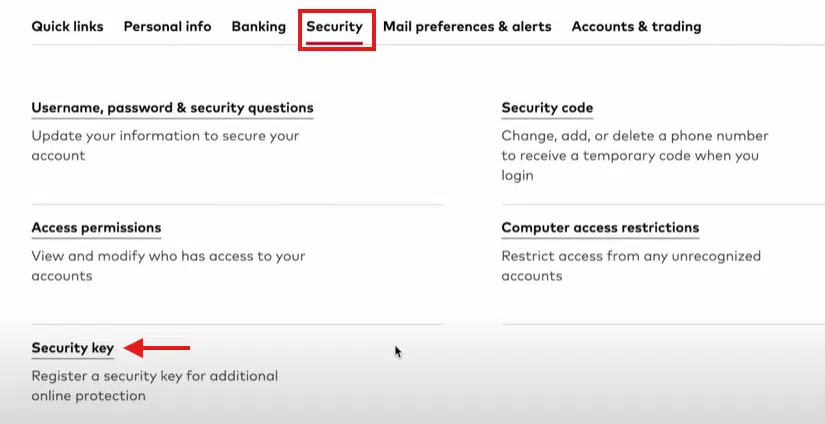Image resolution: width=825 pixels, height=424 pixels.
Task: Click "Restrict access from any unrecognized" description
Action: (630, 256)
